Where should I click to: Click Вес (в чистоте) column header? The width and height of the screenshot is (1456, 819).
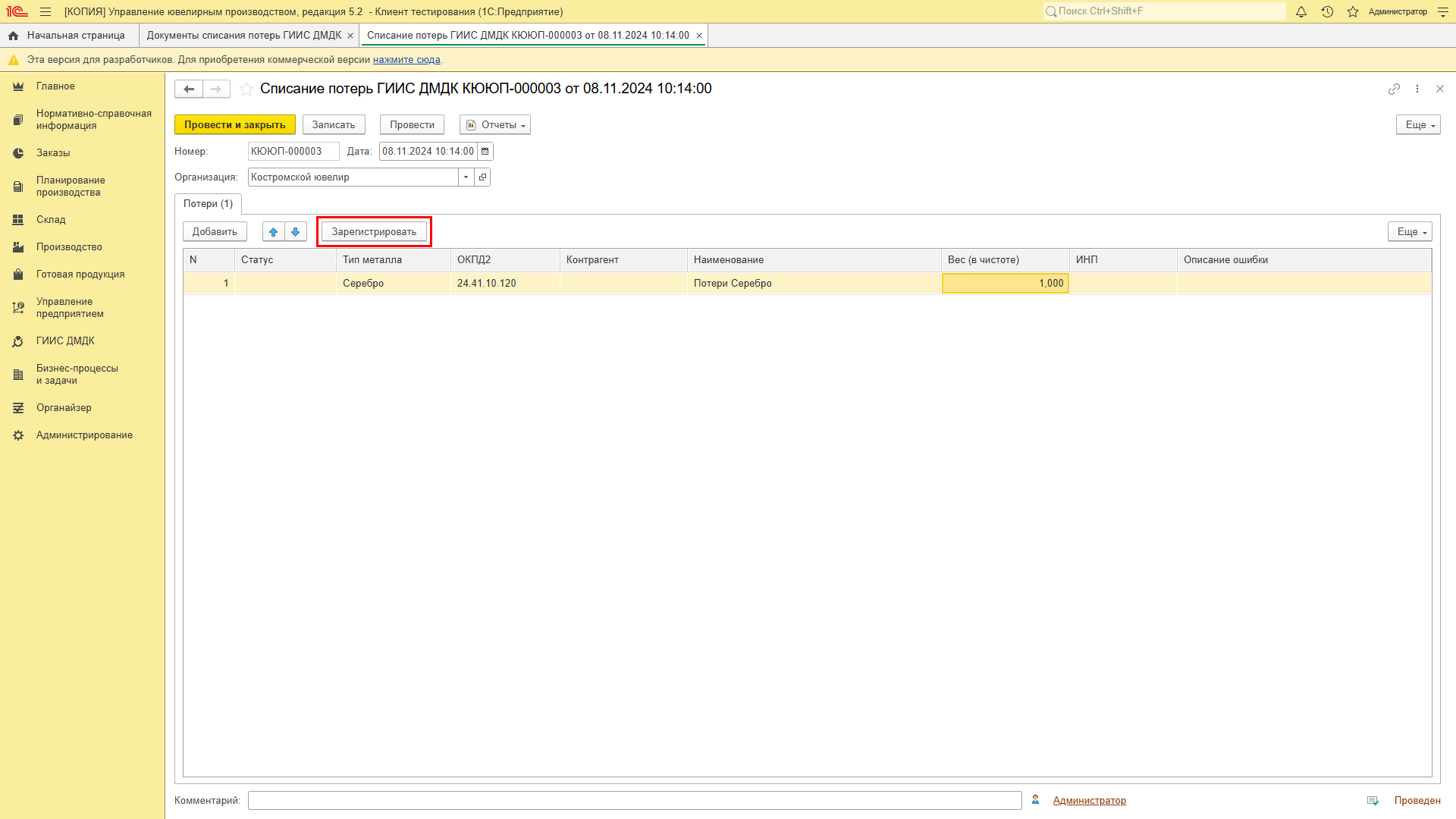tap(1005, 260)
